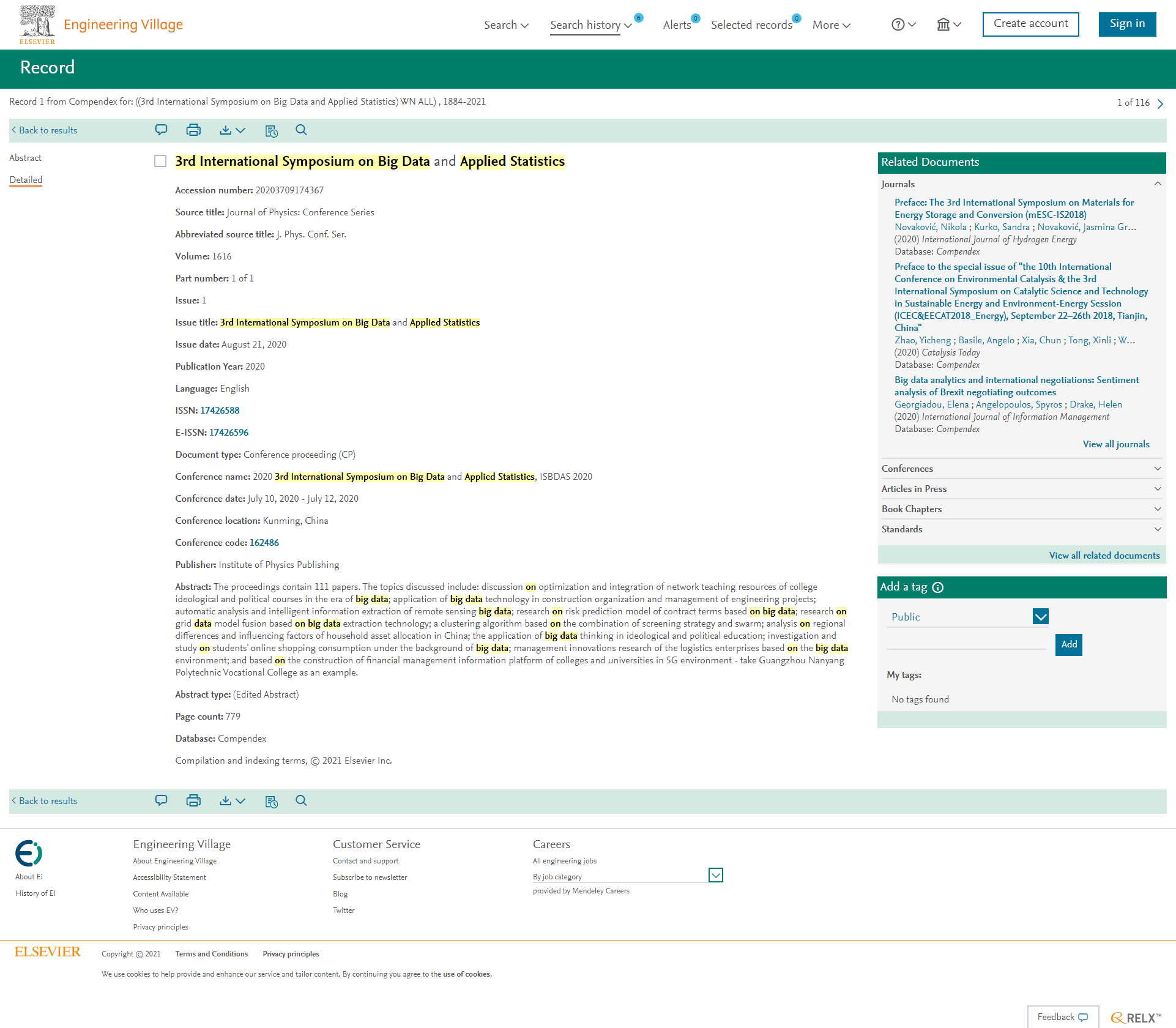Click author Zhao, Yicheng
The width and height of the screenshot is (1176, 1028).
[923, 340]
